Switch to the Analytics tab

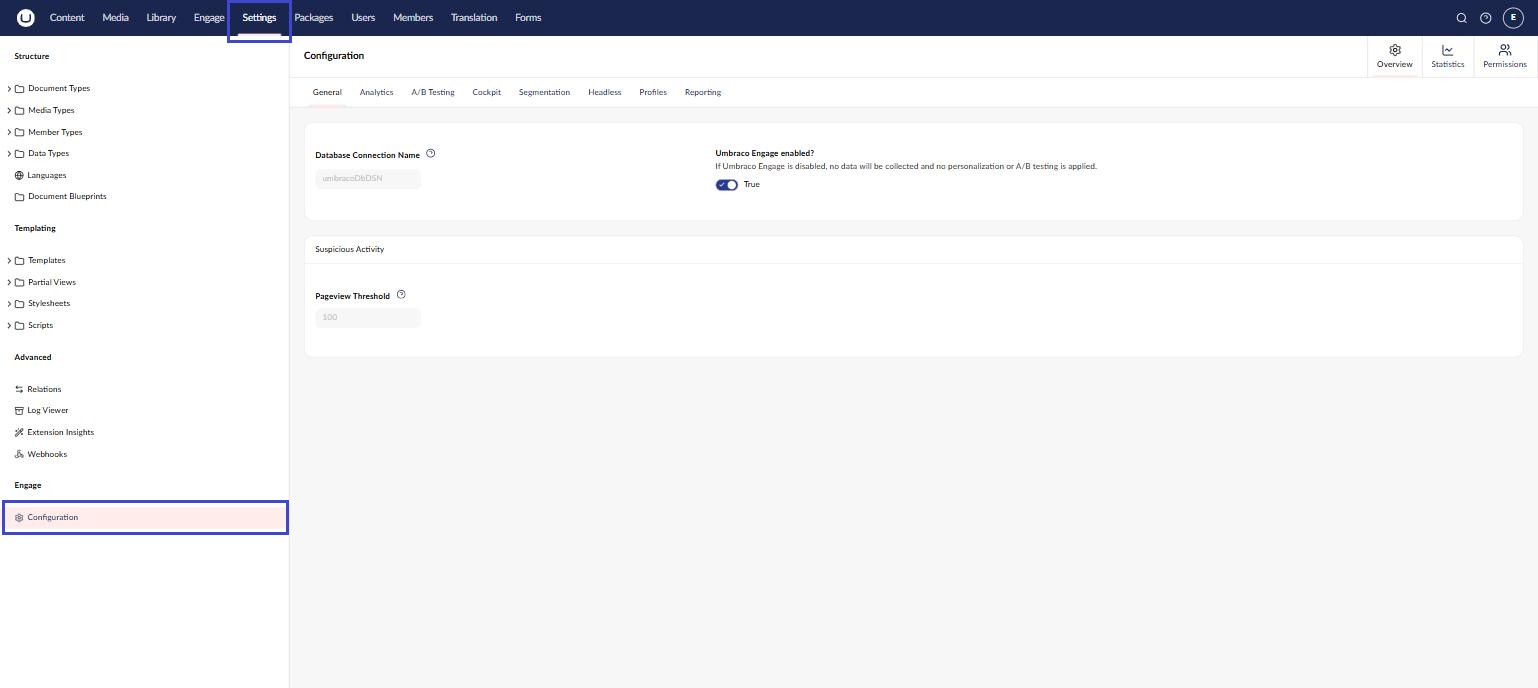click(x=376, y=92)
